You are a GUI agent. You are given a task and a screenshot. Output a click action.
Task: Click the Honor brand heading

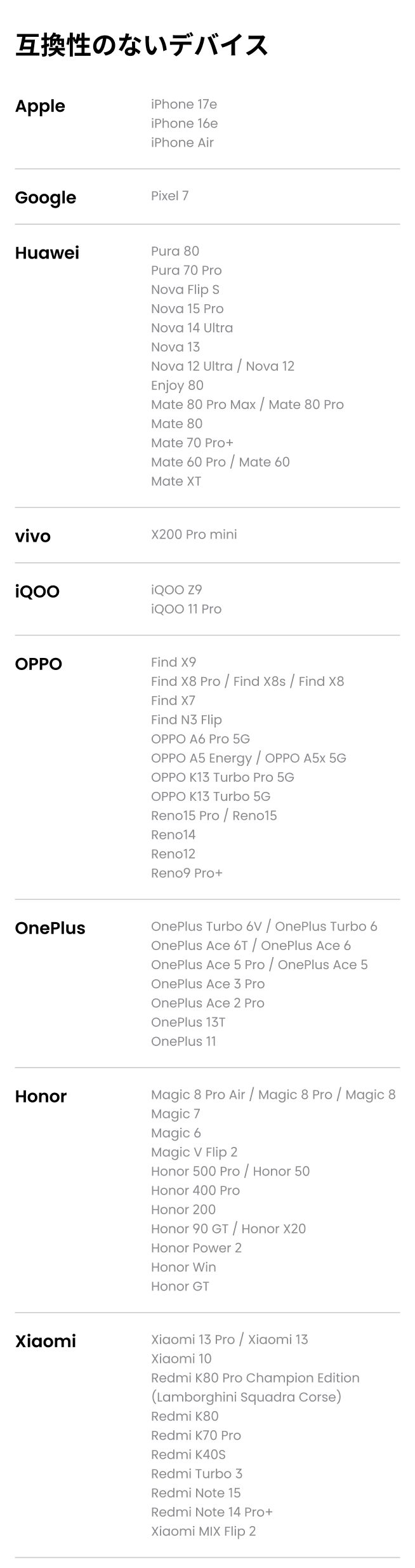(x=41, y=1096)
